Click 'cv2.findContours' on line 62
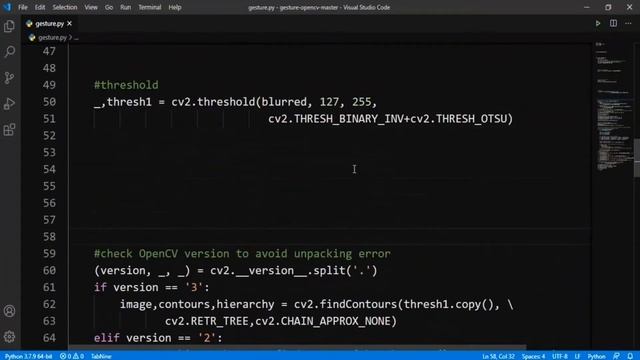 point(345,304)
